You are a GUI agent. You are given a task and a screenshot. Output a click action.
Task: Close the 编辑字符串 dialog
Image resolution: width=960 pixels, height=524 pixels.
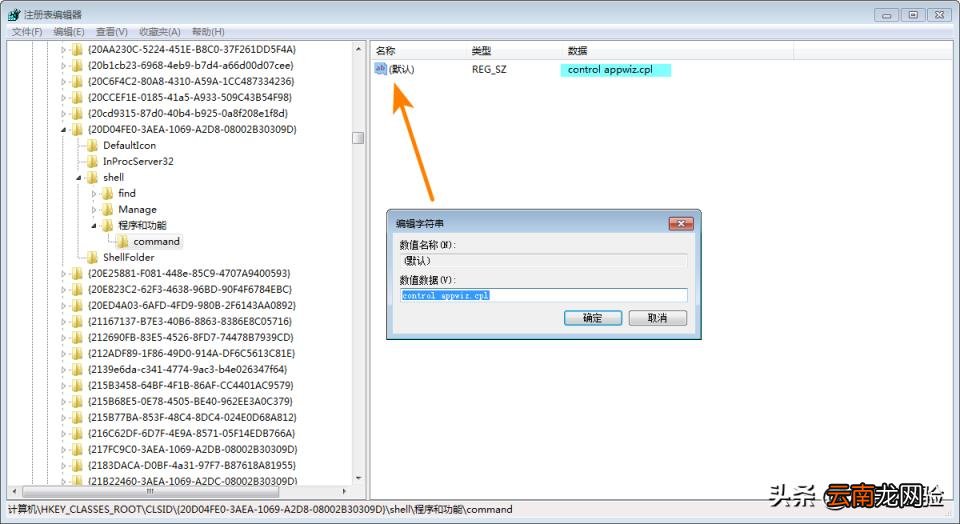point(681,223)
